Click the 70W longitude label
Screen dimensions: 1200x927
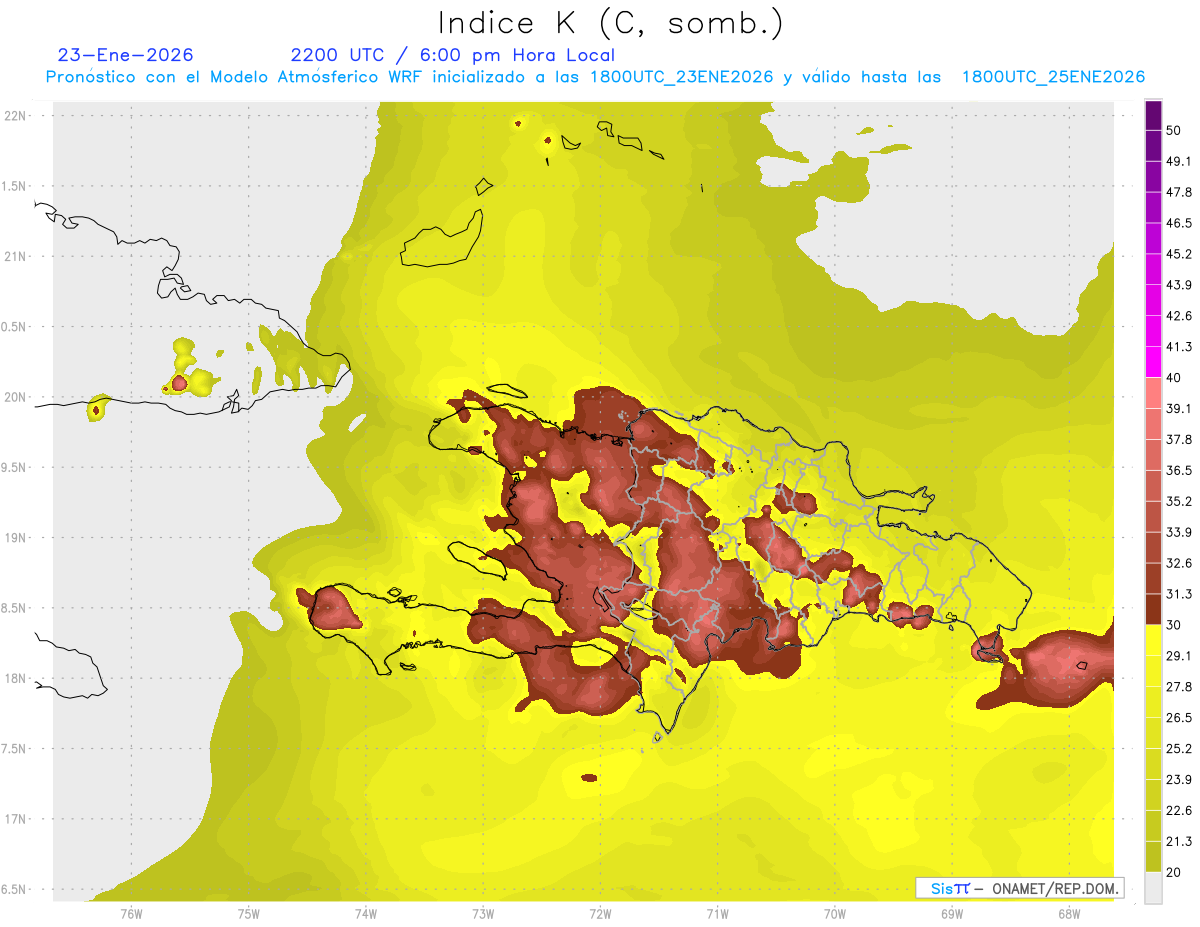point(835,913)
